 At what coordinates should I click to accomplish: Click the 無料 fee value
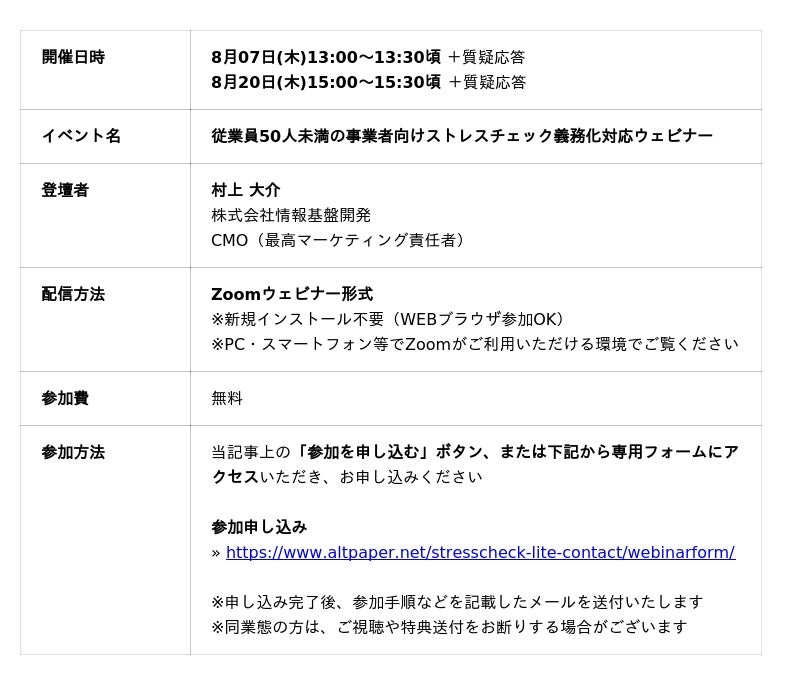coord(227,398)
